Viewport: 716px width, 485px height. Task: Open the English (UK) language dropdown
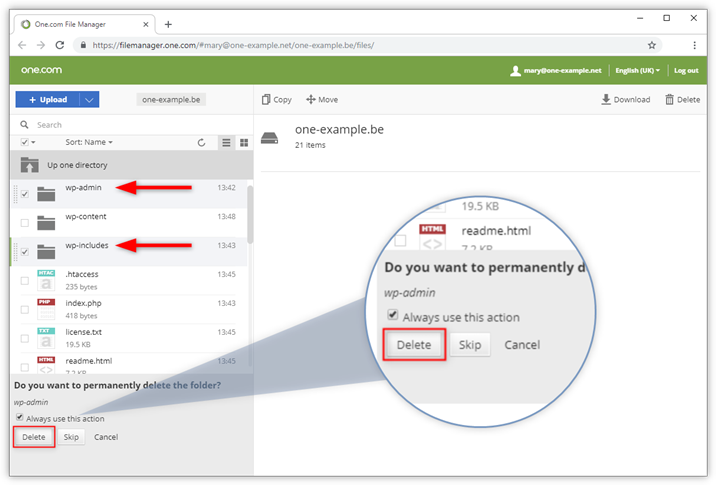point(637,70)
